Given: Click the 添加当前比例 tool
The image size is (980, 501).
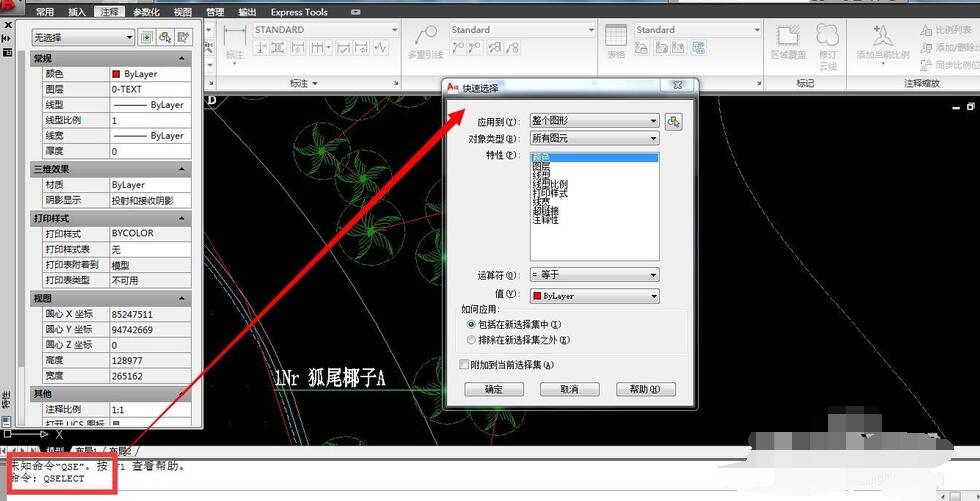Looking at the screenshot, I should 882,42.
